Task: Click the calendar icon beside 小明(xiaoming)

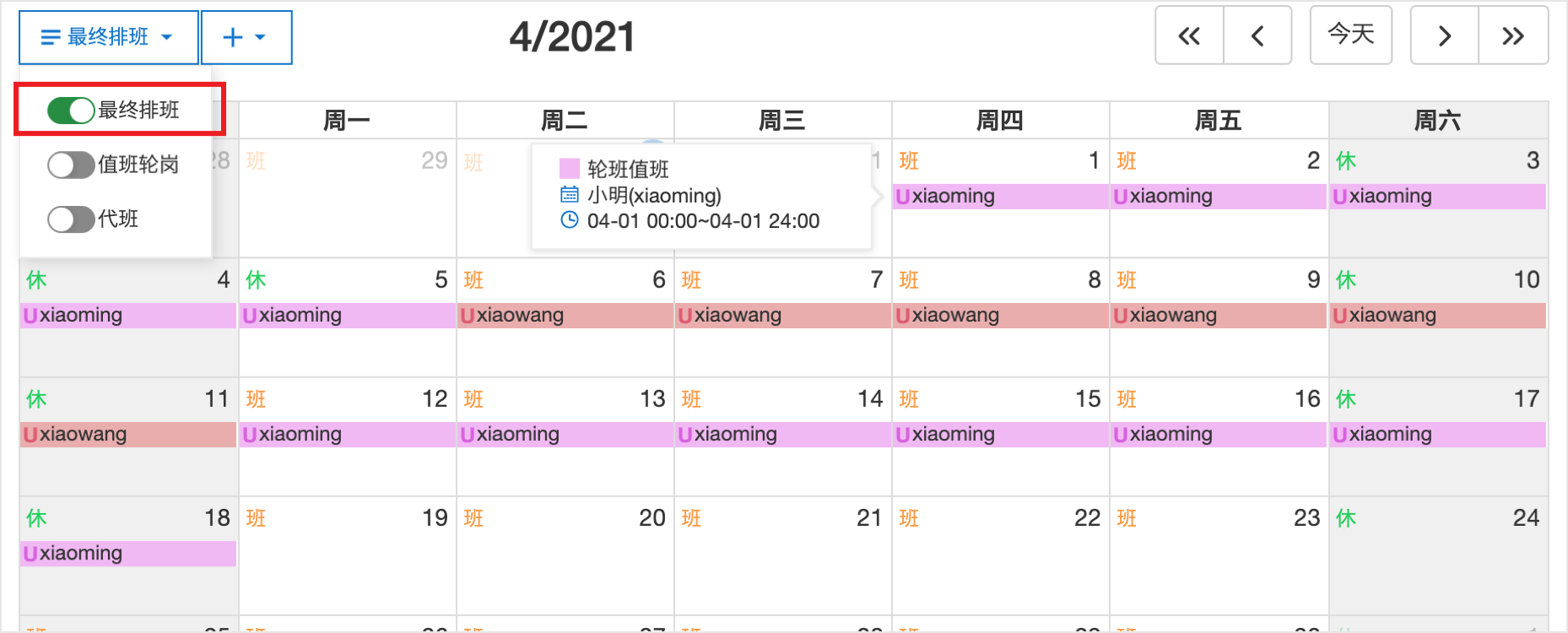Action: coord(570,195)
